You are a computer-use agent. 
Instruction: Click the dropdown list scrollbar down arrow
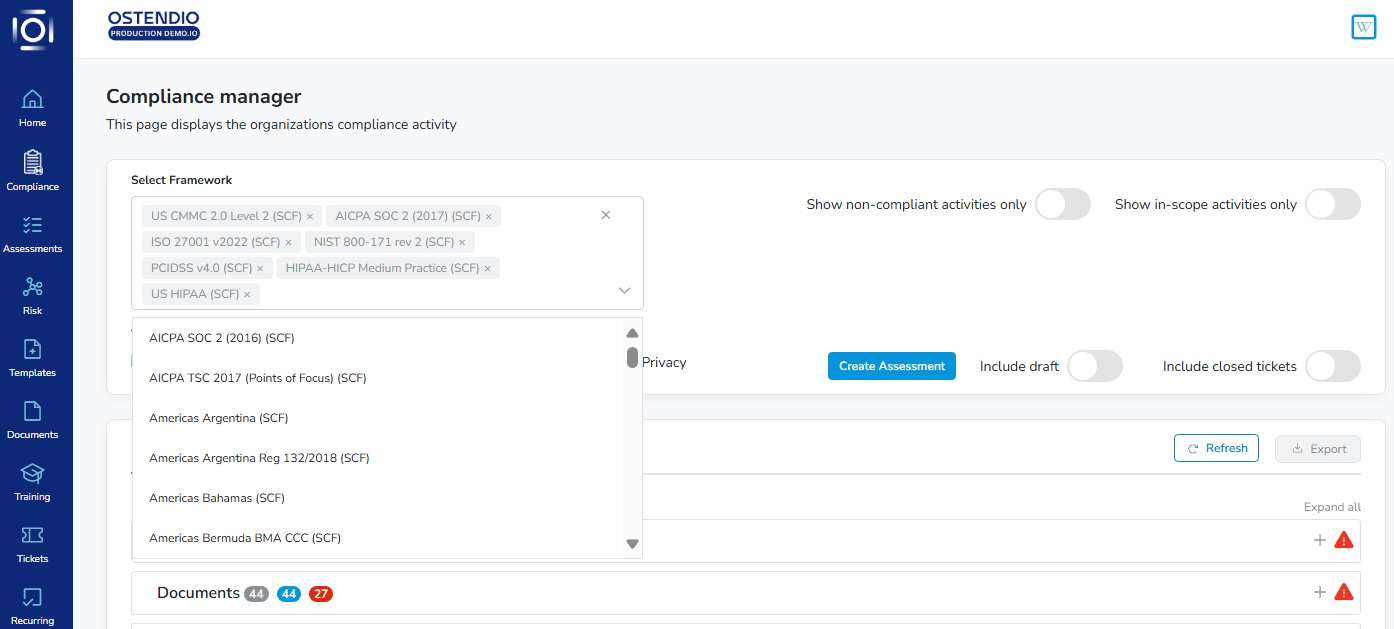click(632, 544)
